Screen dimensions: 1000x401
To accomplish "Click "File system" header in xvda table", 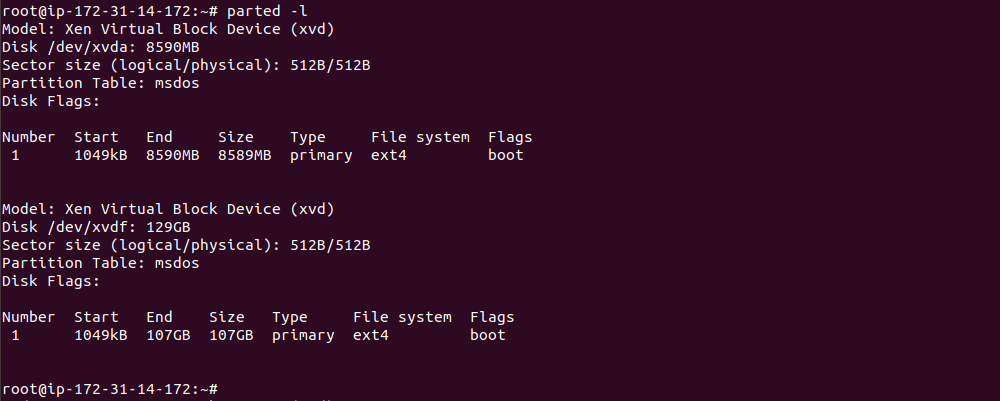I will (x=420, y=137).
